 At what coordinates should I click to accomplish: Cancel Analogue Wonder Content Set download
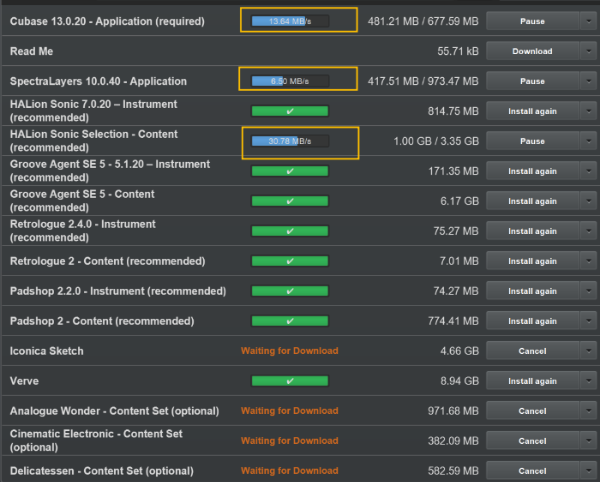click(x=532, y=411)
